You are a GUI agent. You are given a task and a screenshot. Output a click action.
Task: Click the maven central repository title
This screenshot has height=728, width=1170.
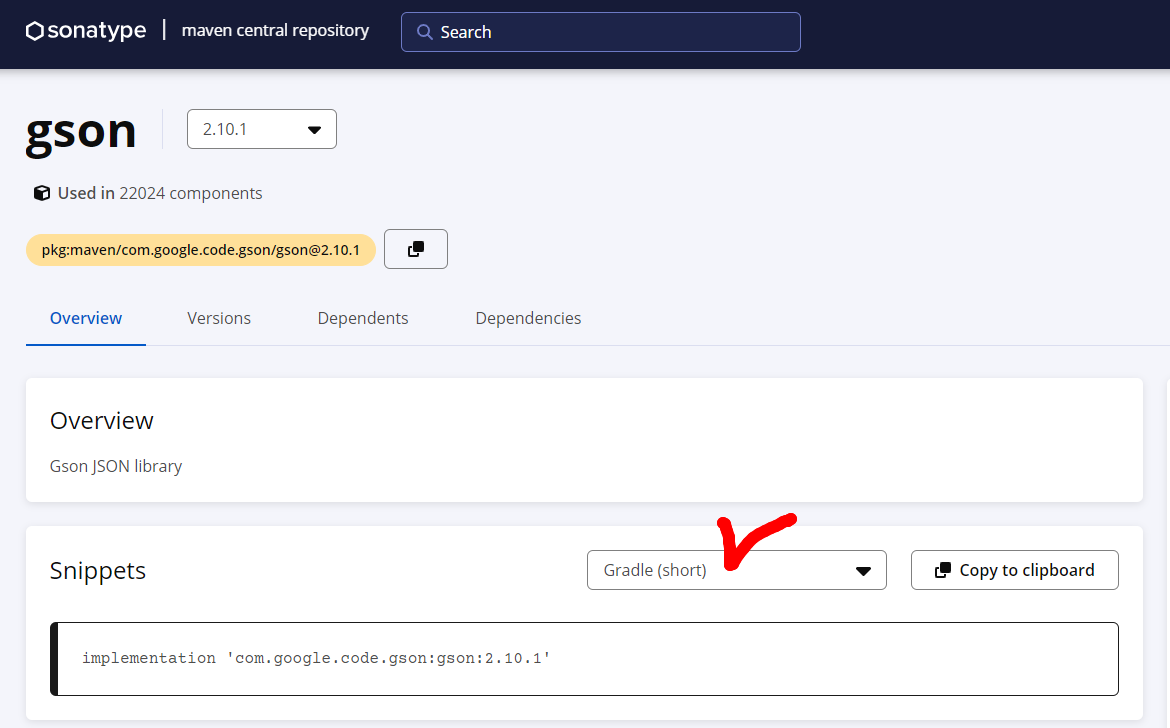(x=275, y=31)
